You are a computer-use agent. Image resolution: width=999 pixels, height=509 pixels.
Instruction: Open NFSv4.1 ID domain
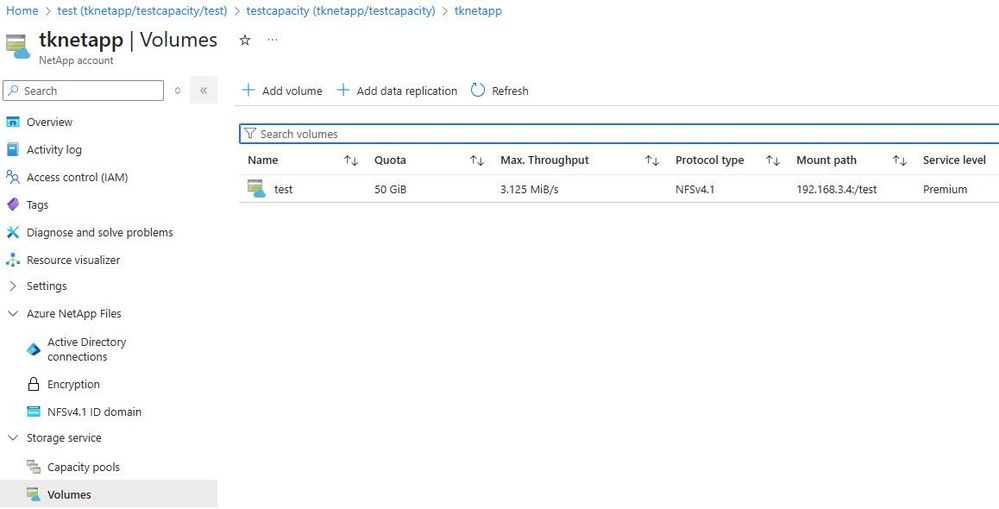(94, 412)
